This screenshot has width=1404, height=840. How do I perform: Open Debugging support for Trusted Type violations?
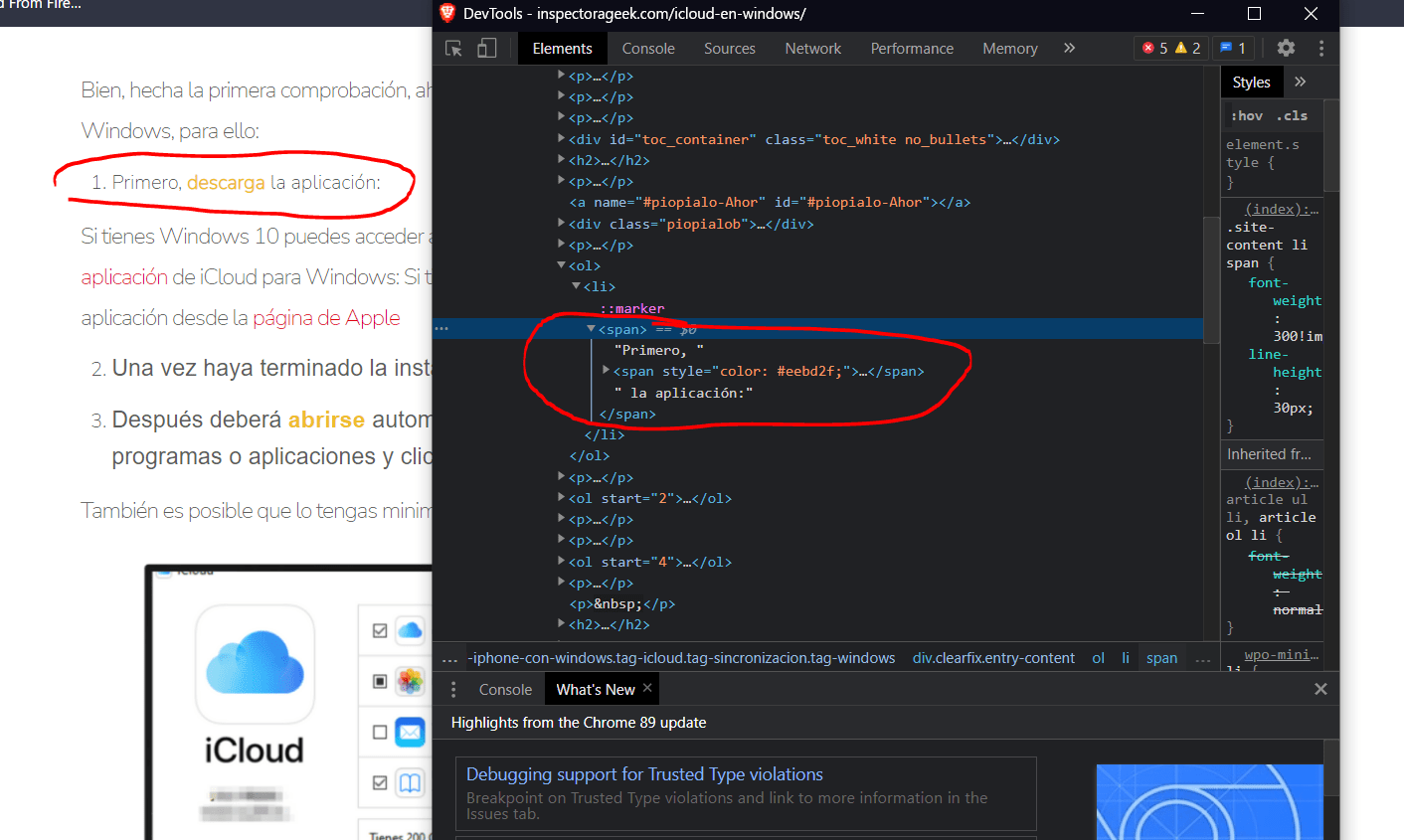(644, 774)
